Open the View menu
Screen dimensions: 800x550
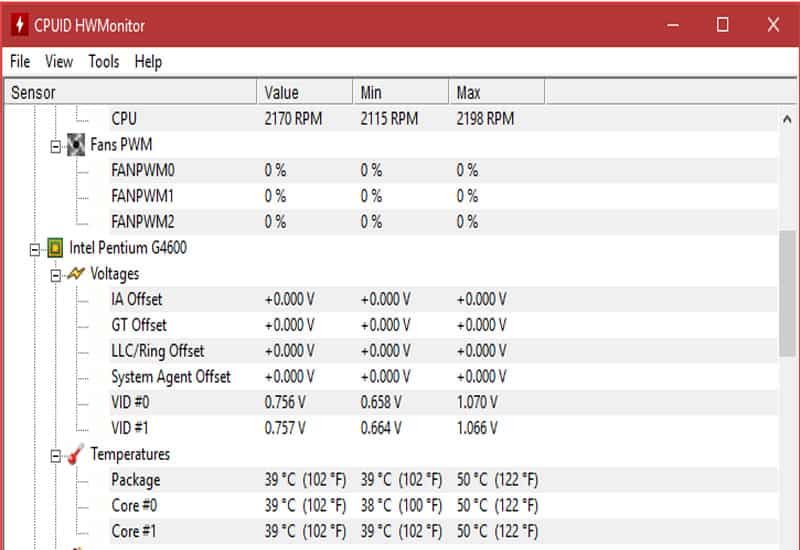click(x=59, y=62)
